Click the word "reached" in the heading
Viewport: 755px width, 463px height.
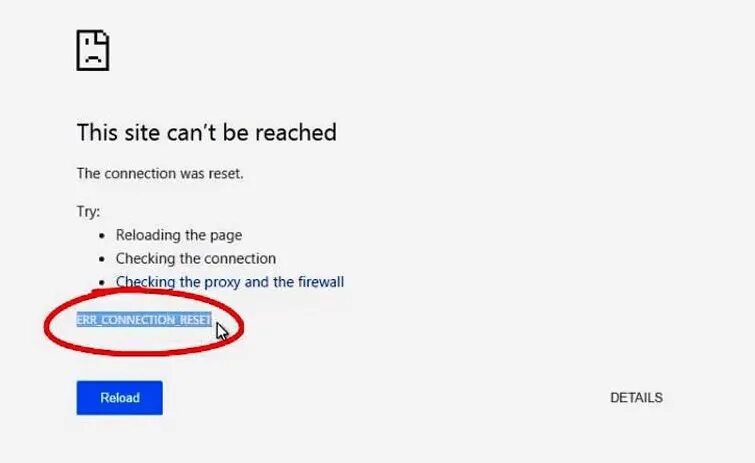click(296, 132)
